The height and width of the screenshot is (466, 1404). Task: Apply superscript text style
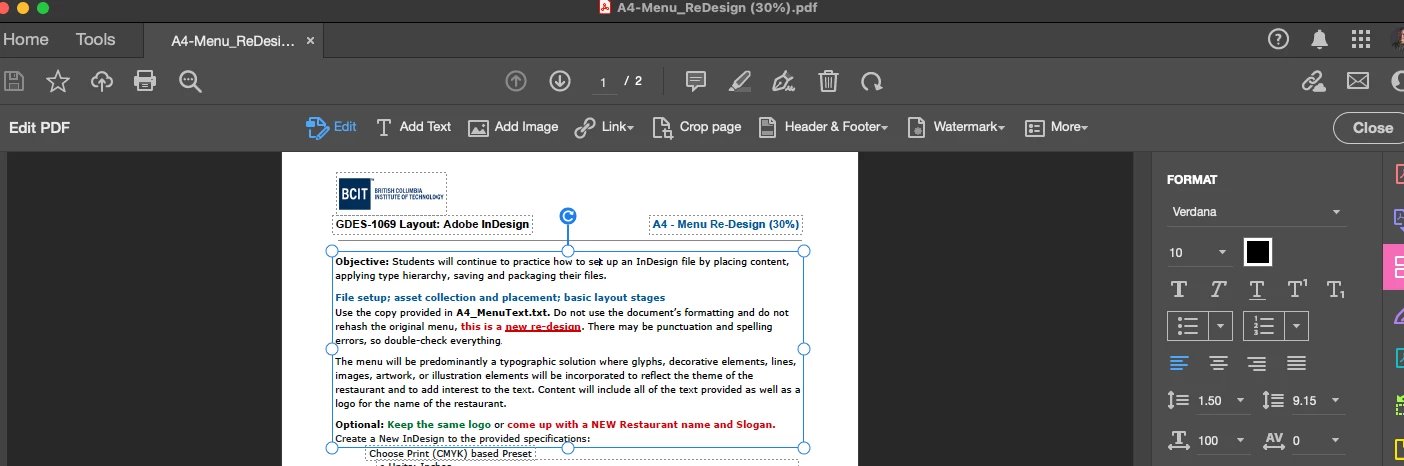click(x=1297, y=289)
